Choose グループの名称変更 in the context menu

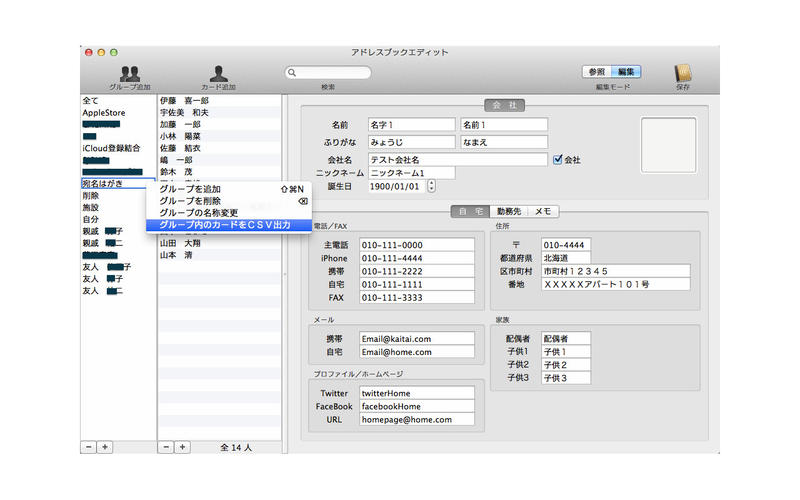(x=229, y=213)
